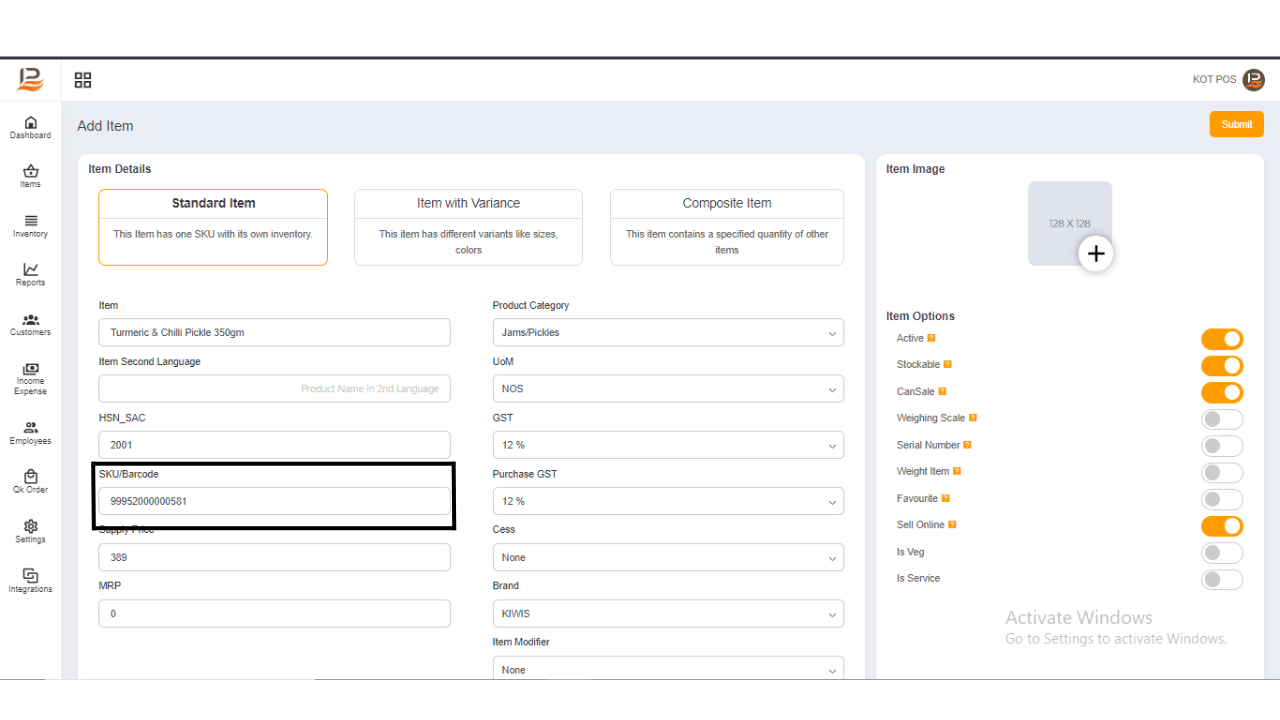Click the apps grid icon near the logo
This screenshot has height=720, width=1280.
click(83, 80)
